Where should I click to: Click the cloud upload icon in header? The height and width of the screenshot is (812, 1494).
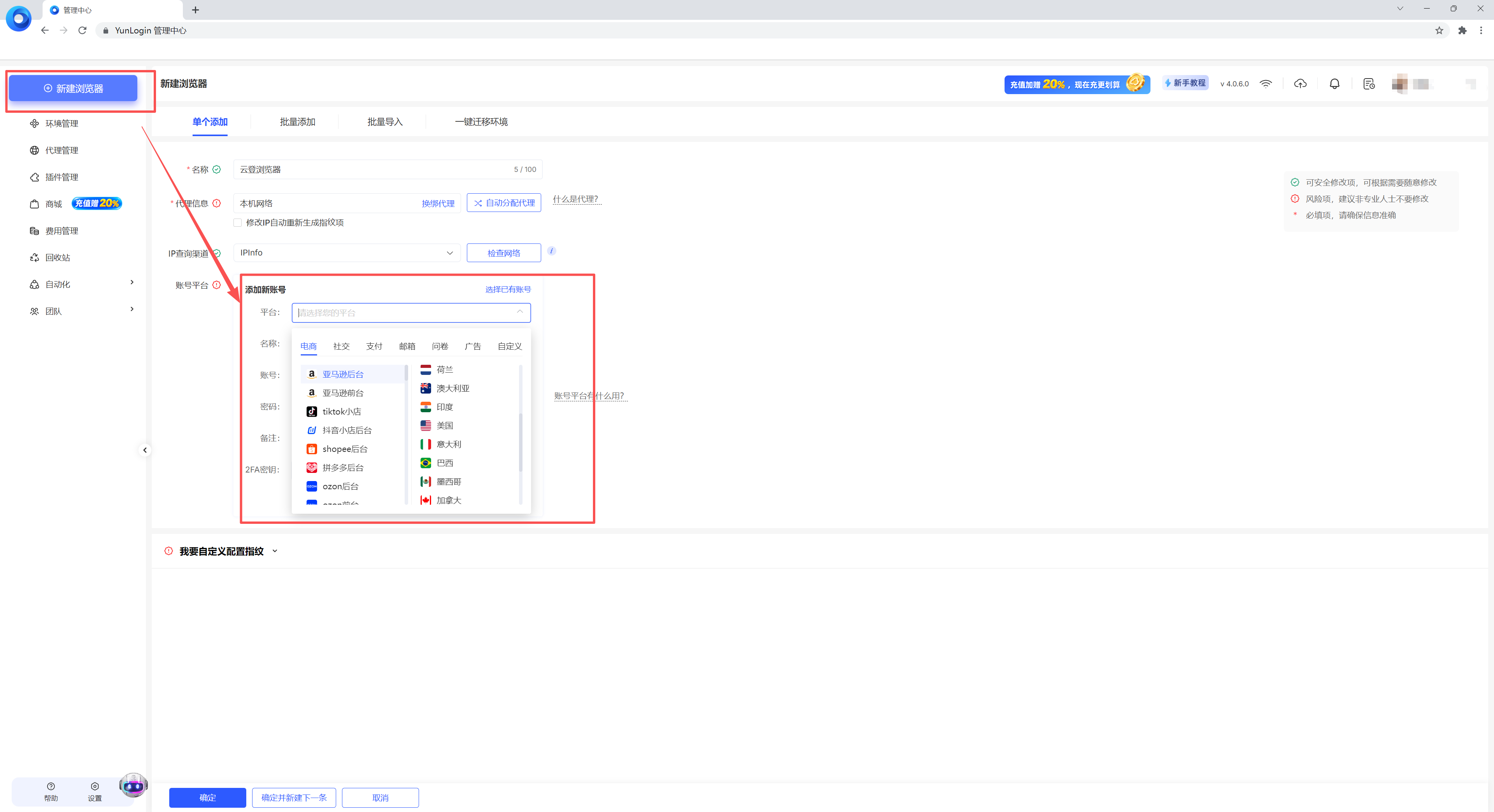click(1300, 84)
